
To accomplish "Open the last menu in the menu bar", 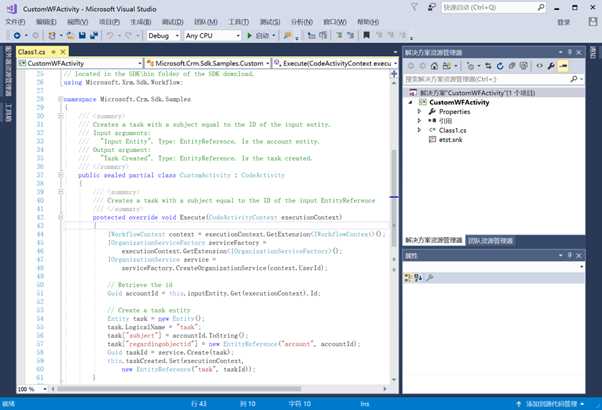I will click(x=368, y=22).
